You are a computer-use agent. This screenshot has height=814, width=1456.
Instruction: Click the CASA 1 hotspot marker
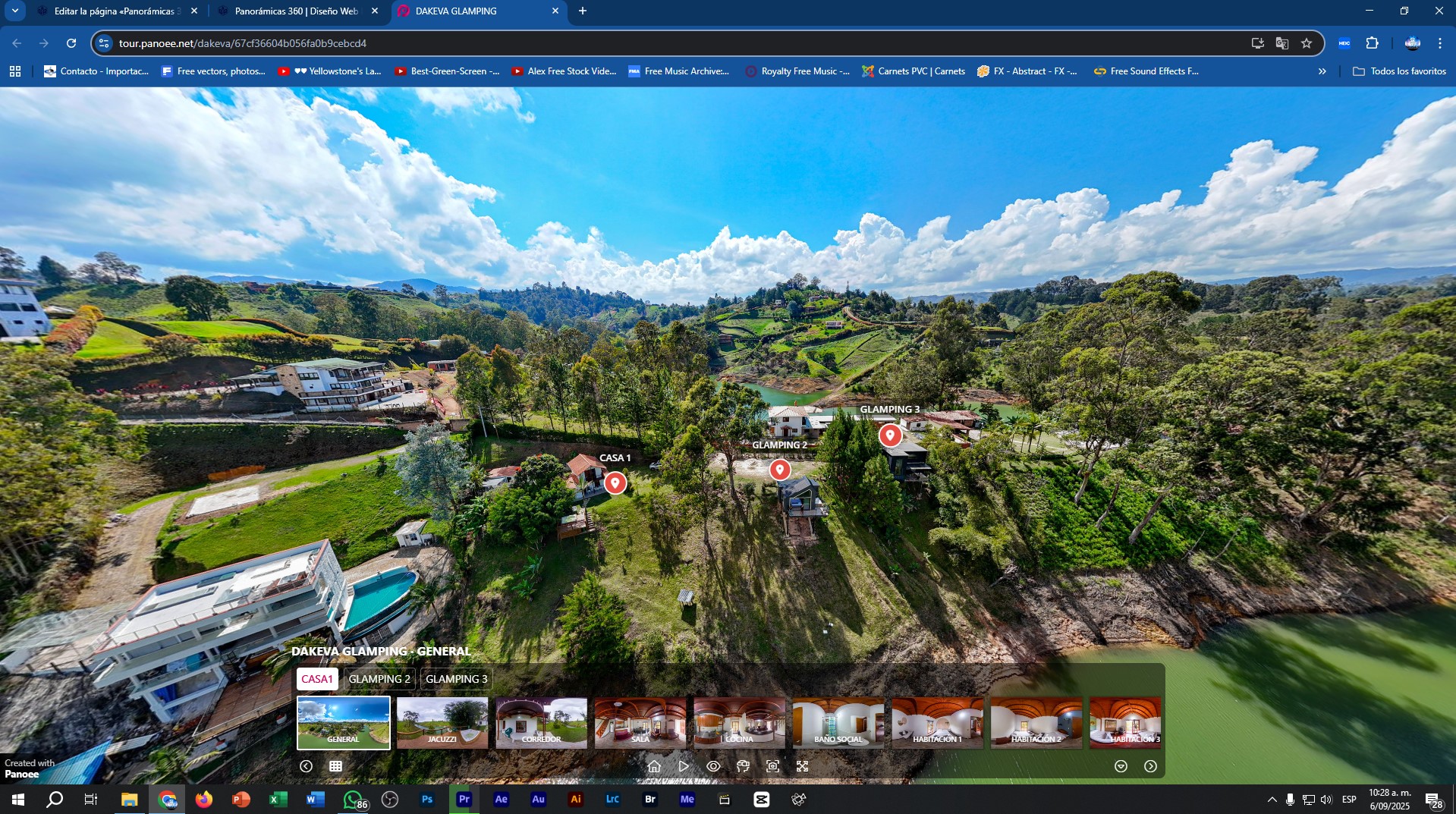[x=615, y=482]
